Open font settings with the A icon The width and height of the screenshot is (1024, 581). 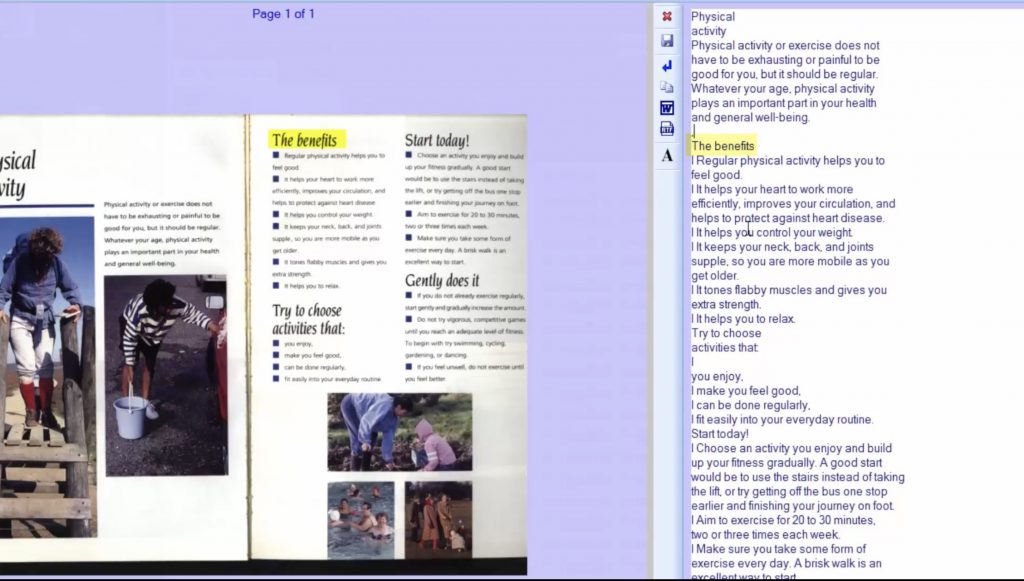(x=667, y=155)
